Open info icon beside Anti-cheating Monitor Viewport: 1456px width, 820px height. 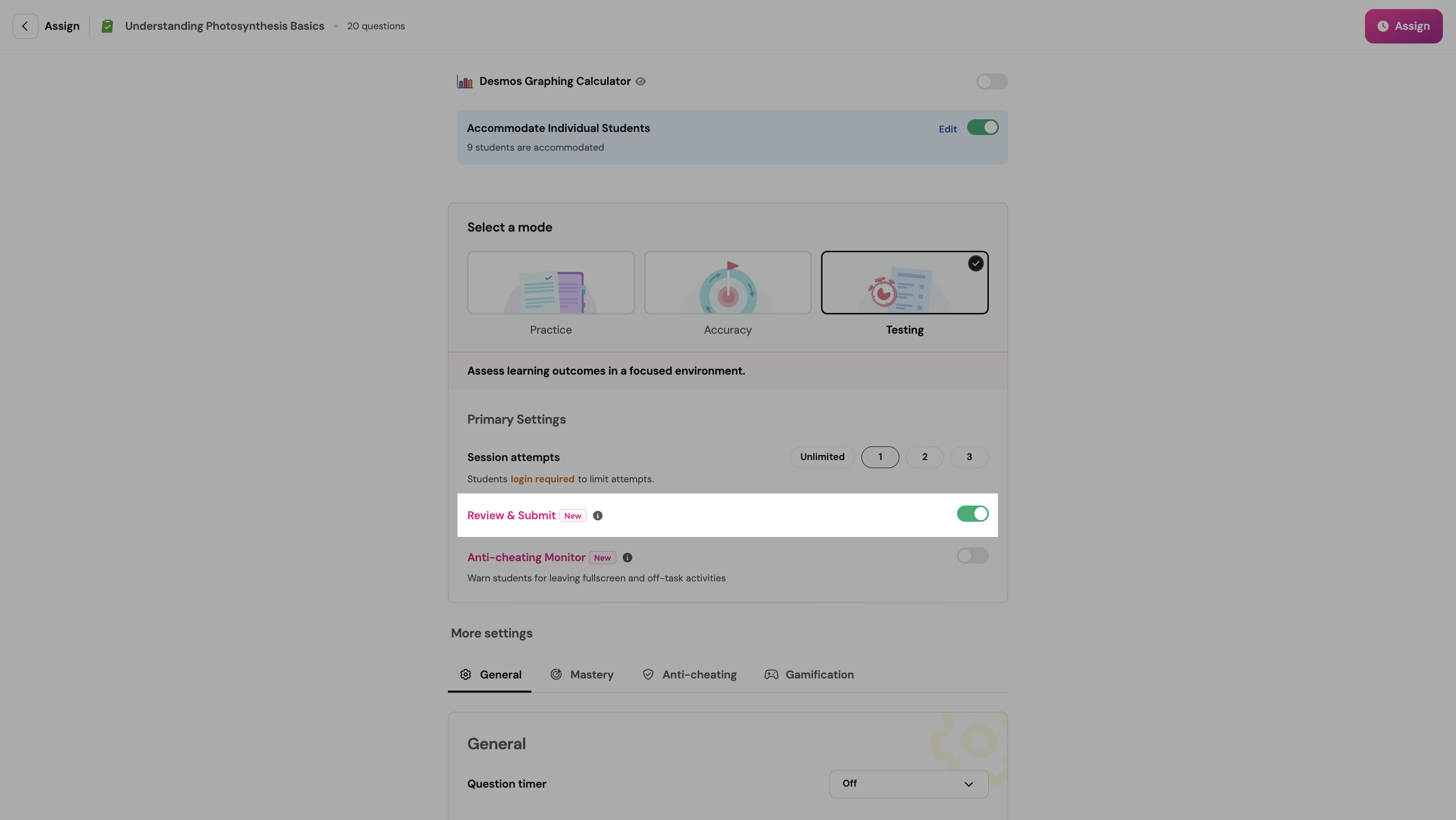pyautogui.click(x=627, y=557)
